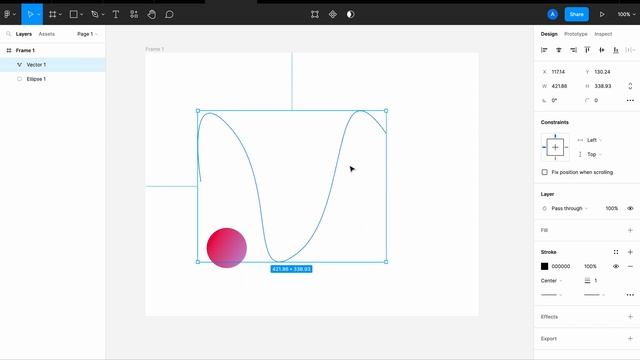Select the Vector 1 layer
This screenshot has width=640, height=360.
pos(53,65)
